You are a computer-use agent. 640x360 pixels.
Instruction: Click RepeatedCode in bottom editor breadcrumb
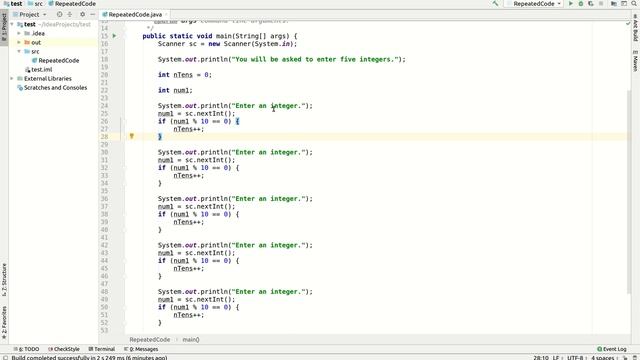point(150,340)
